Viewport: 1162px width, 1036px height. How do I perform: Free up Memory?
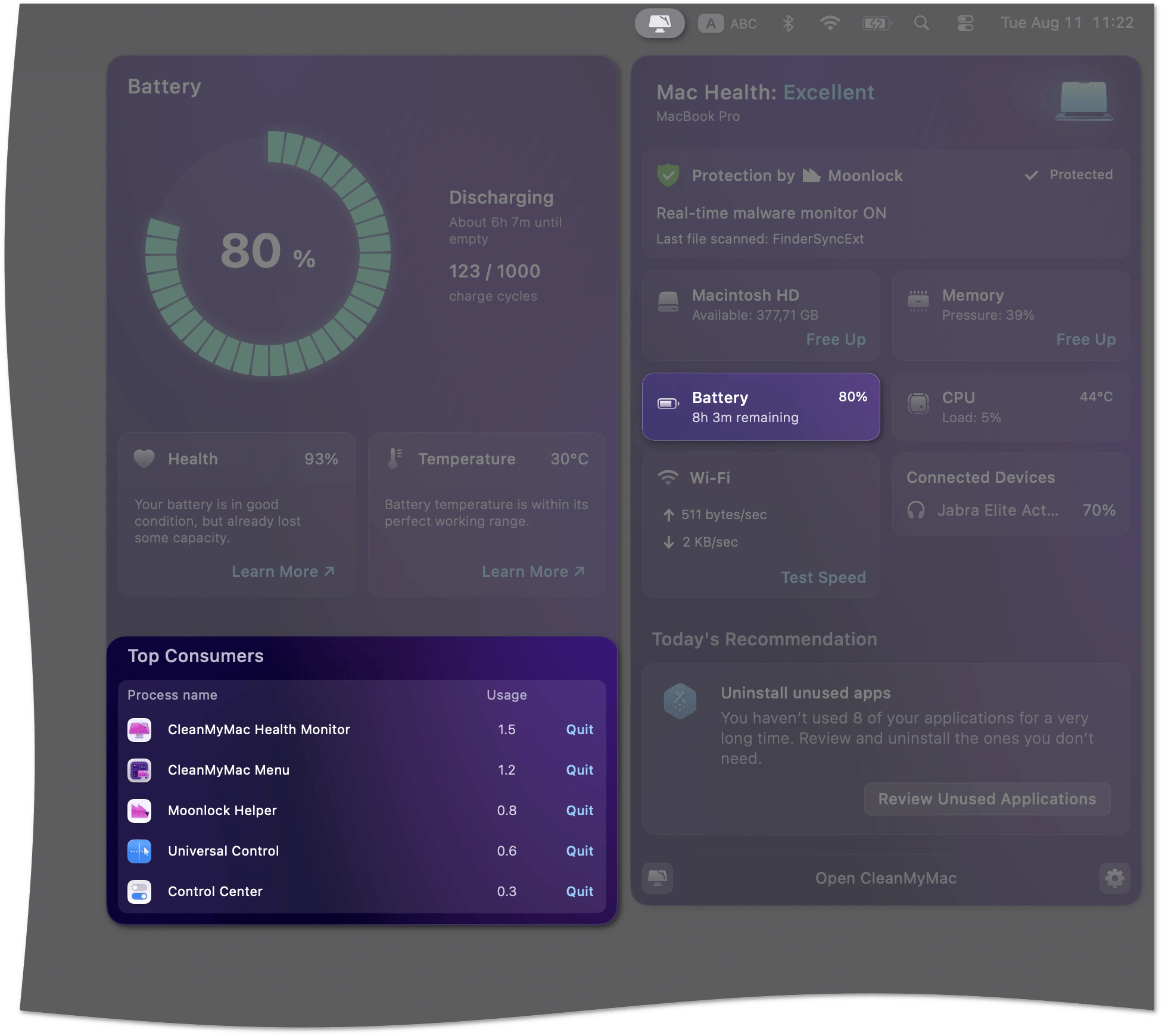1086,339
